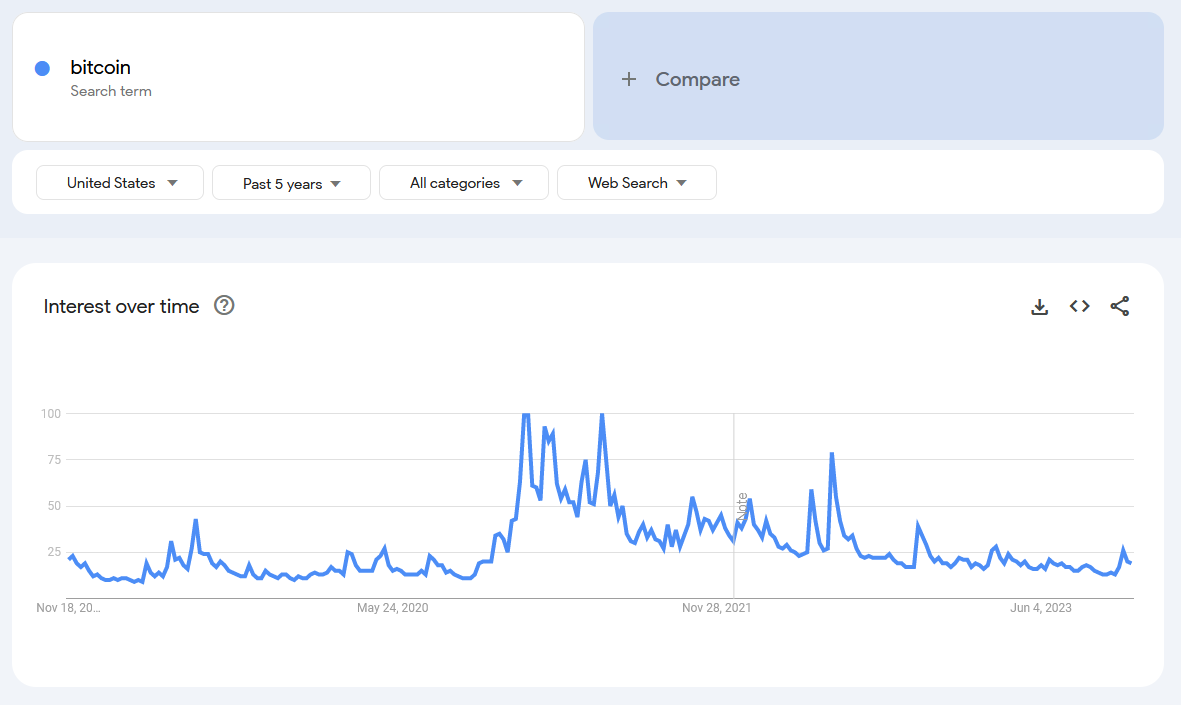The image size is (1181, 705).
Task: Click the May 24, 2020 axis label
Action: coord(392,608)
